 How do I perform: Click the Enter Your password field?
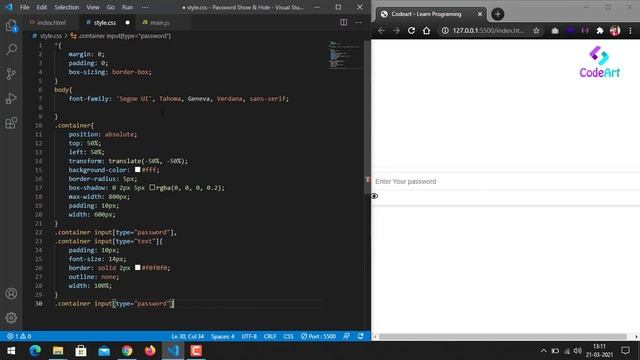505,181
